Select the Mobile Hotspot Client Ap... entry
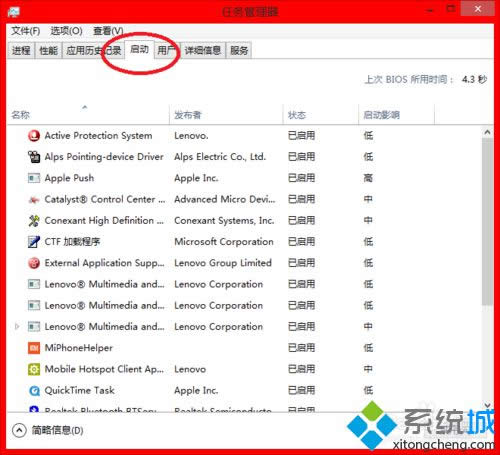Screen dimensions: 500x455 point(104,369)
